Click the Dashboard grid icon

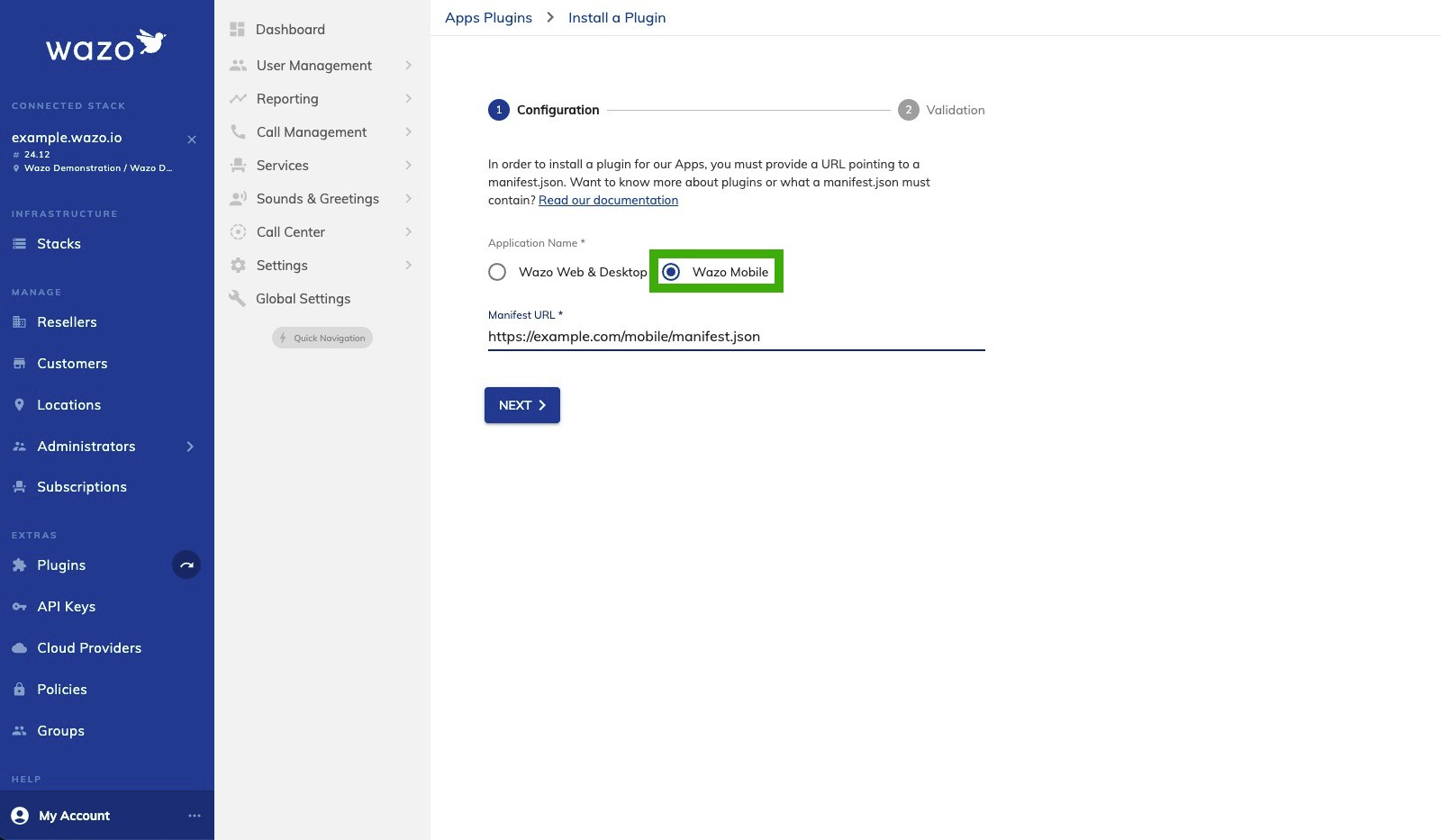238,30
